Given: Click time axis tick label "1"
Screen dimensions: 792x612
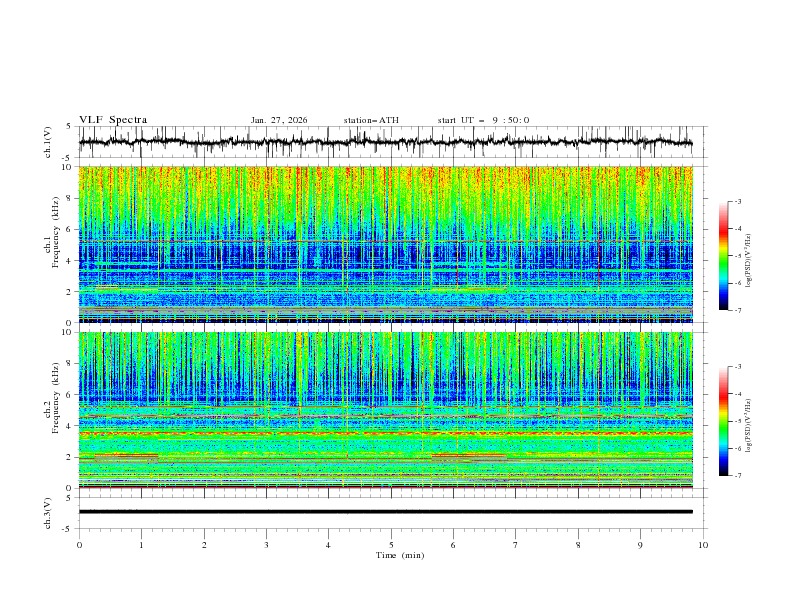Looking at the screenshot, I should click(141, 545).
